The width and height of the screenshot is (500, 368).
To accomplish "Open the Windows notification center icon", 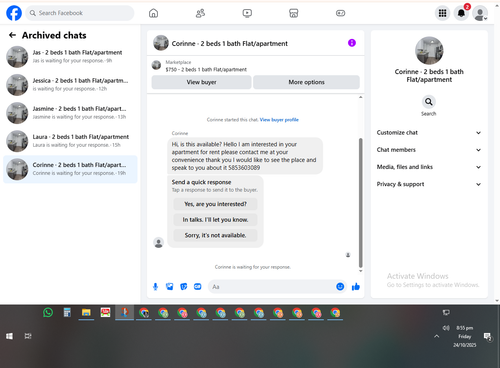I will coord(488,337).
